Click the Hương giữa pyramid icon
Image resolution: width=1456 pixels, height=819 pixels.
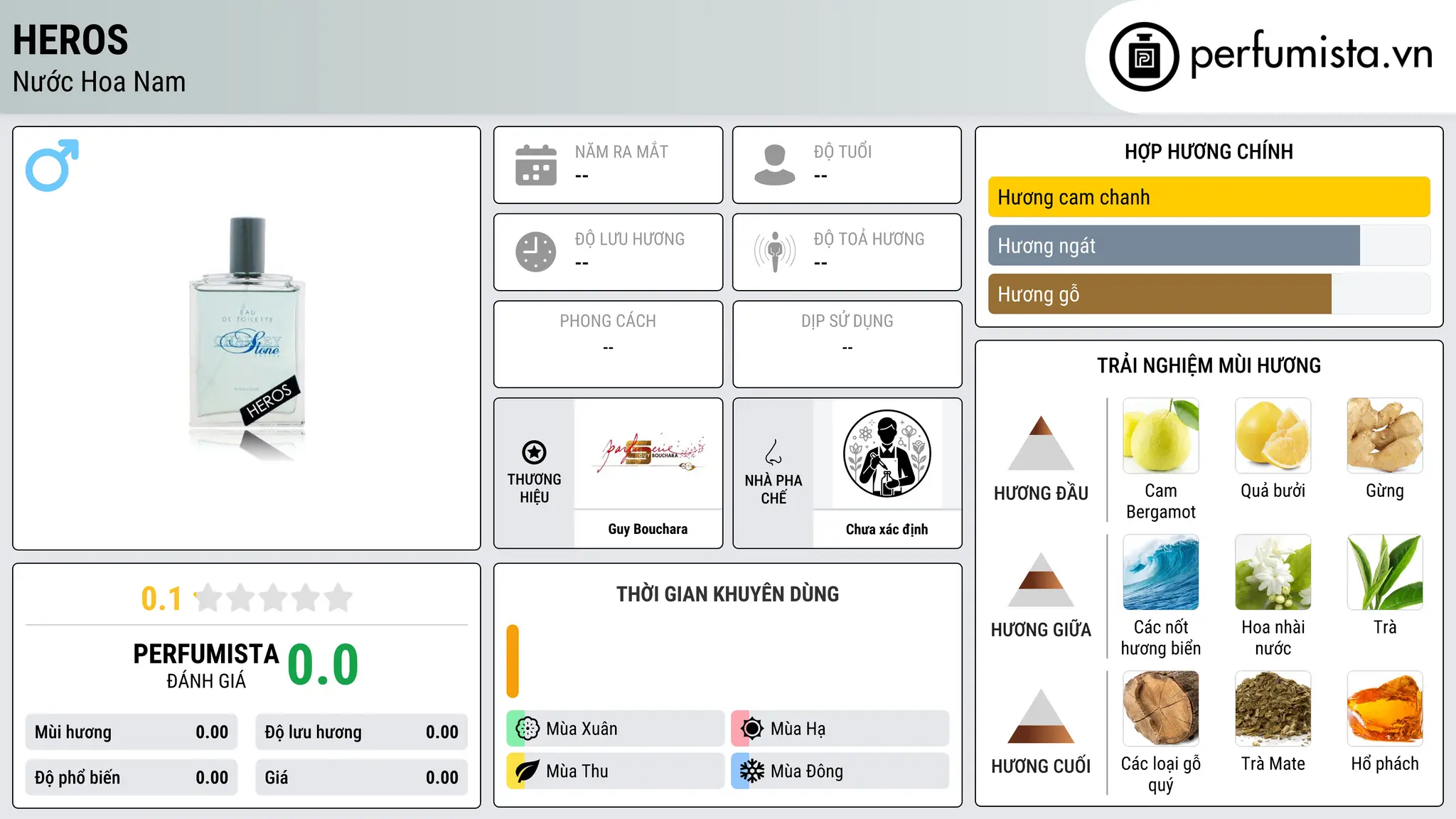point(1041,579)
